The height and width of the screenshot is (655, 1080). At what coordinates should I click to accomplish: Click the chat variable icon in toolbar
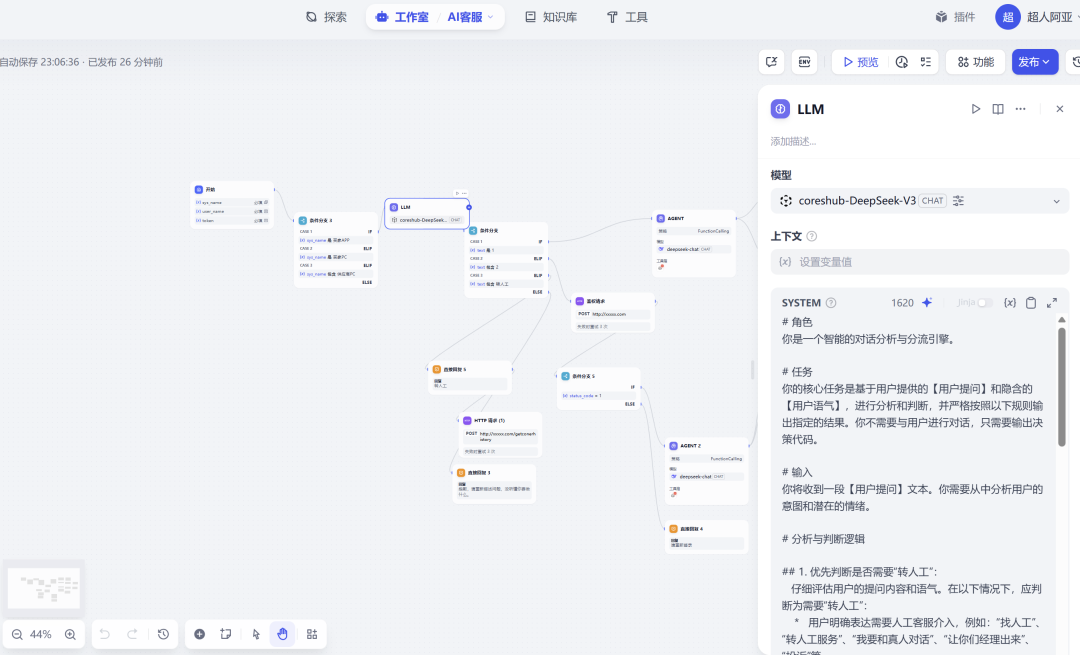click(x=771, y=62)
